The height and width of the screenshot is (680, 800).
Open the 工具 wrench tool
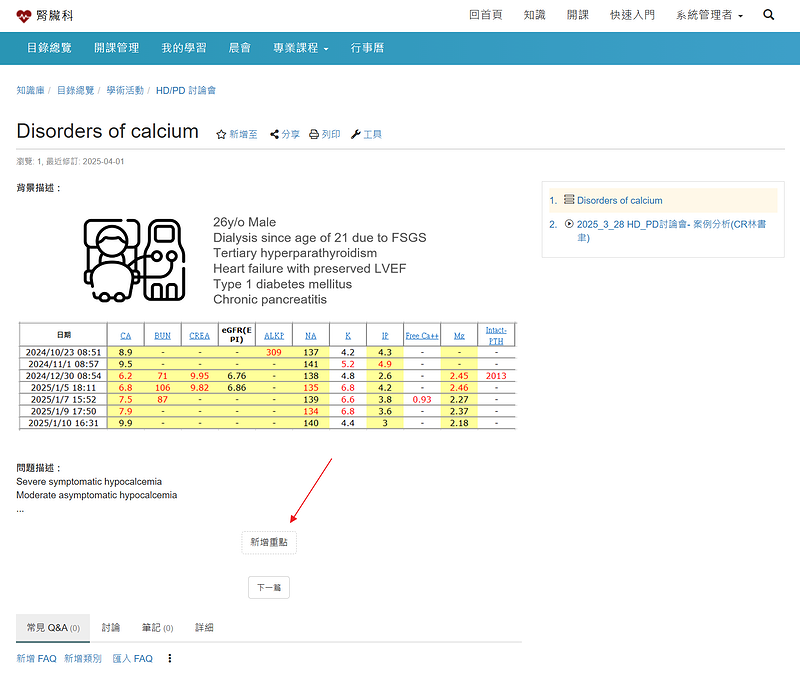pos(356,134)
